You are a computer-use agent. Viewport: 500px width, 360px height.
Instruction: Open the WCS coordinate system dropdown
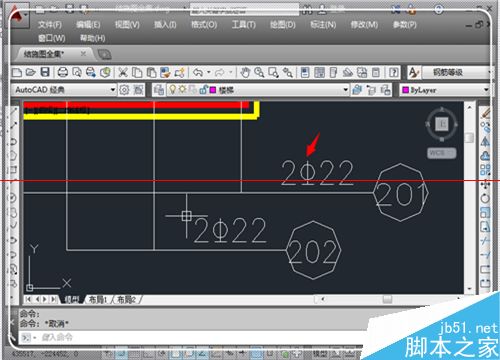click(442, 153)
